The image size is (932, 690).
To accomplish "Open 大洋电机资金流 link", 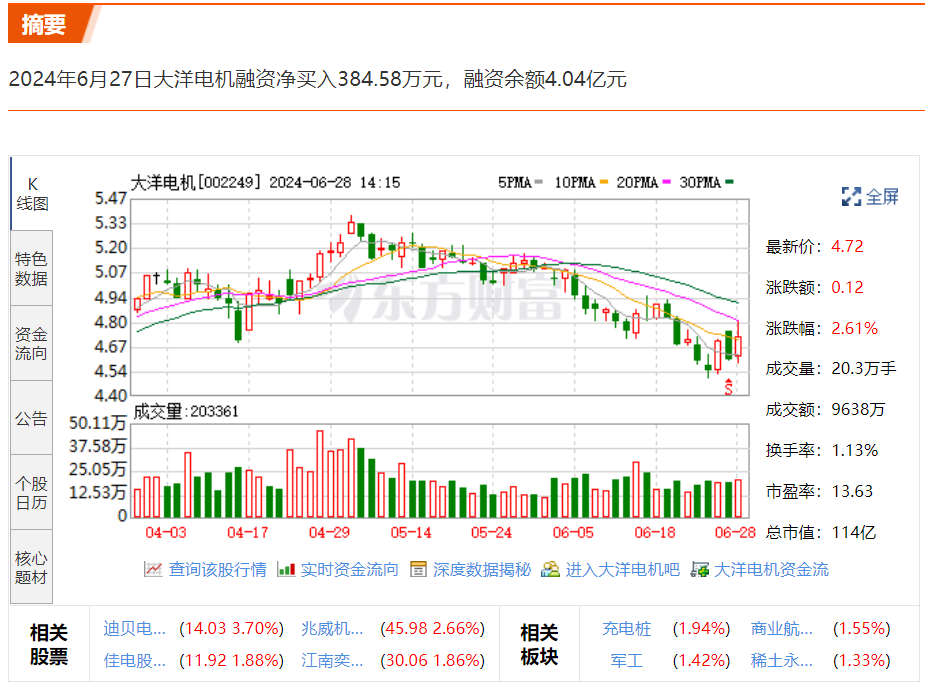I will tap(771, 569).
